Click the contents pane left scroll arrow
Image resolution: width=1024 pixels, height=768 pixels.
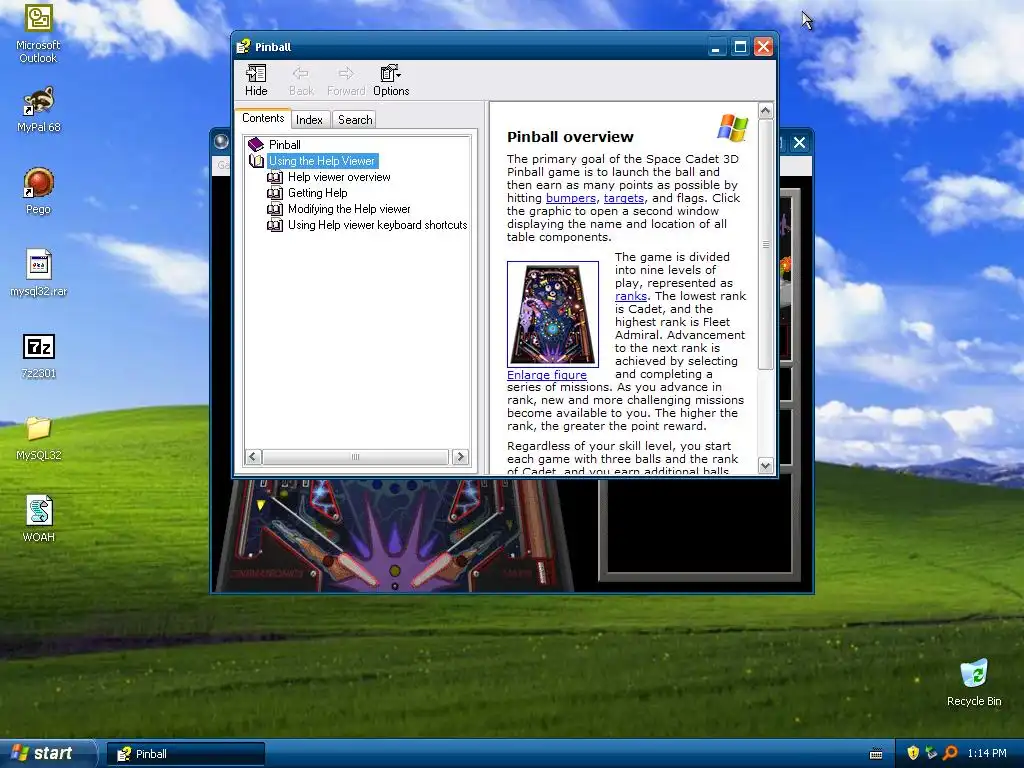click(253, 456)
